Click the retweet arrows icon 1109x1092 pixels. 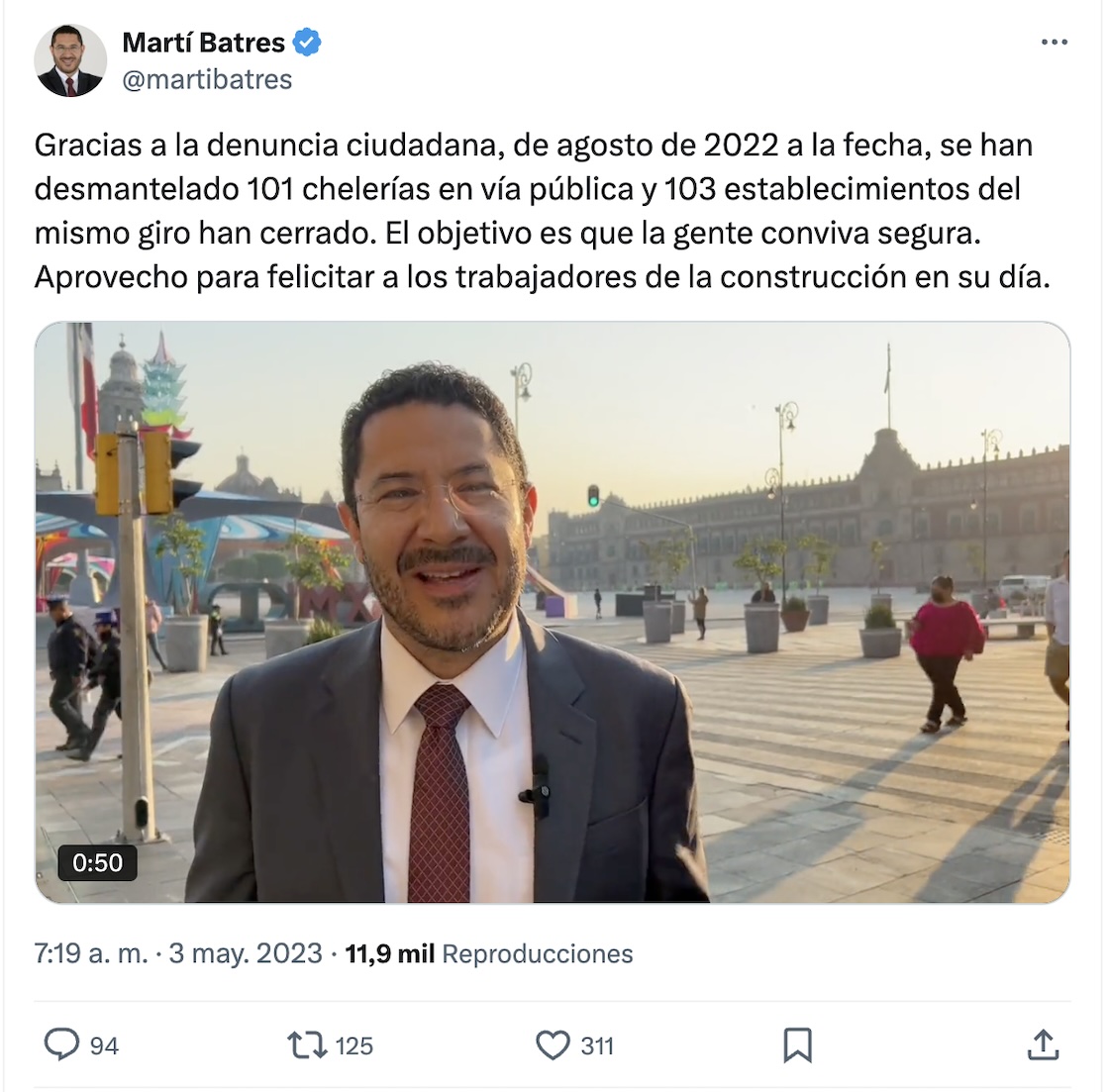307,1045
